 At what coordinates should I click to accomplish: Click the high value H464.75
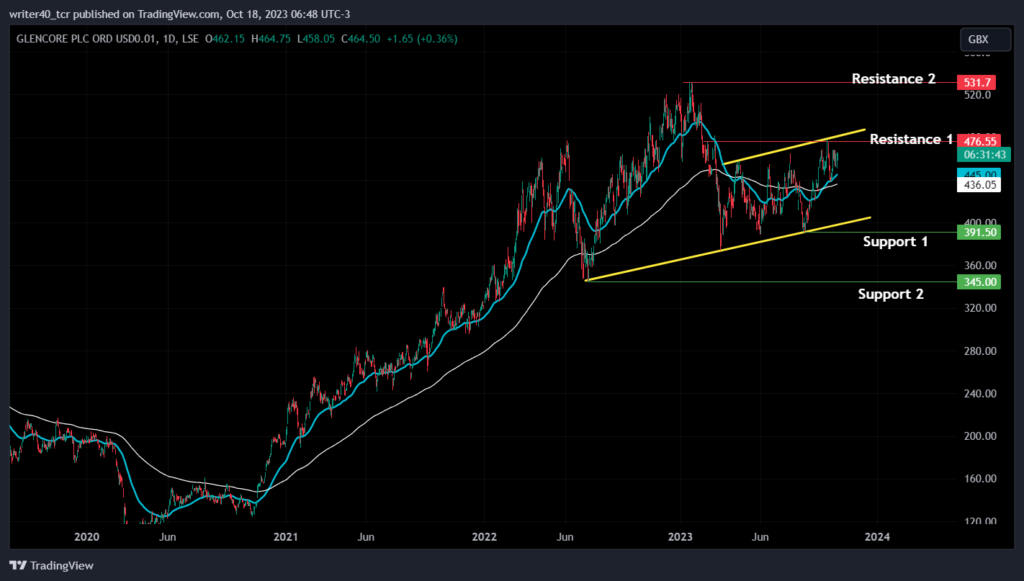(271, 39)
